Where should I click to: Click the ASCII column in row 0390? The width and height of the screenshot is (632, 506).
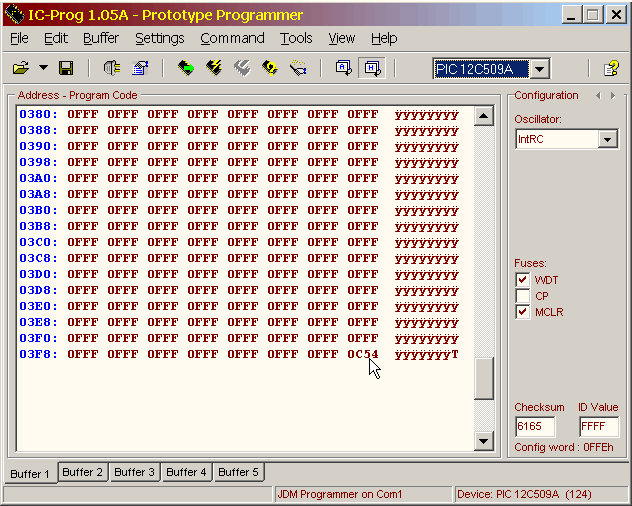426,146
